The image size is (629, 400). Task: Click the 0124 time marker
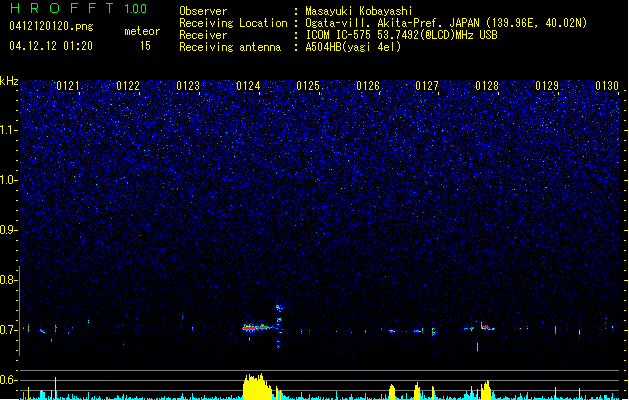pos(248,86)
